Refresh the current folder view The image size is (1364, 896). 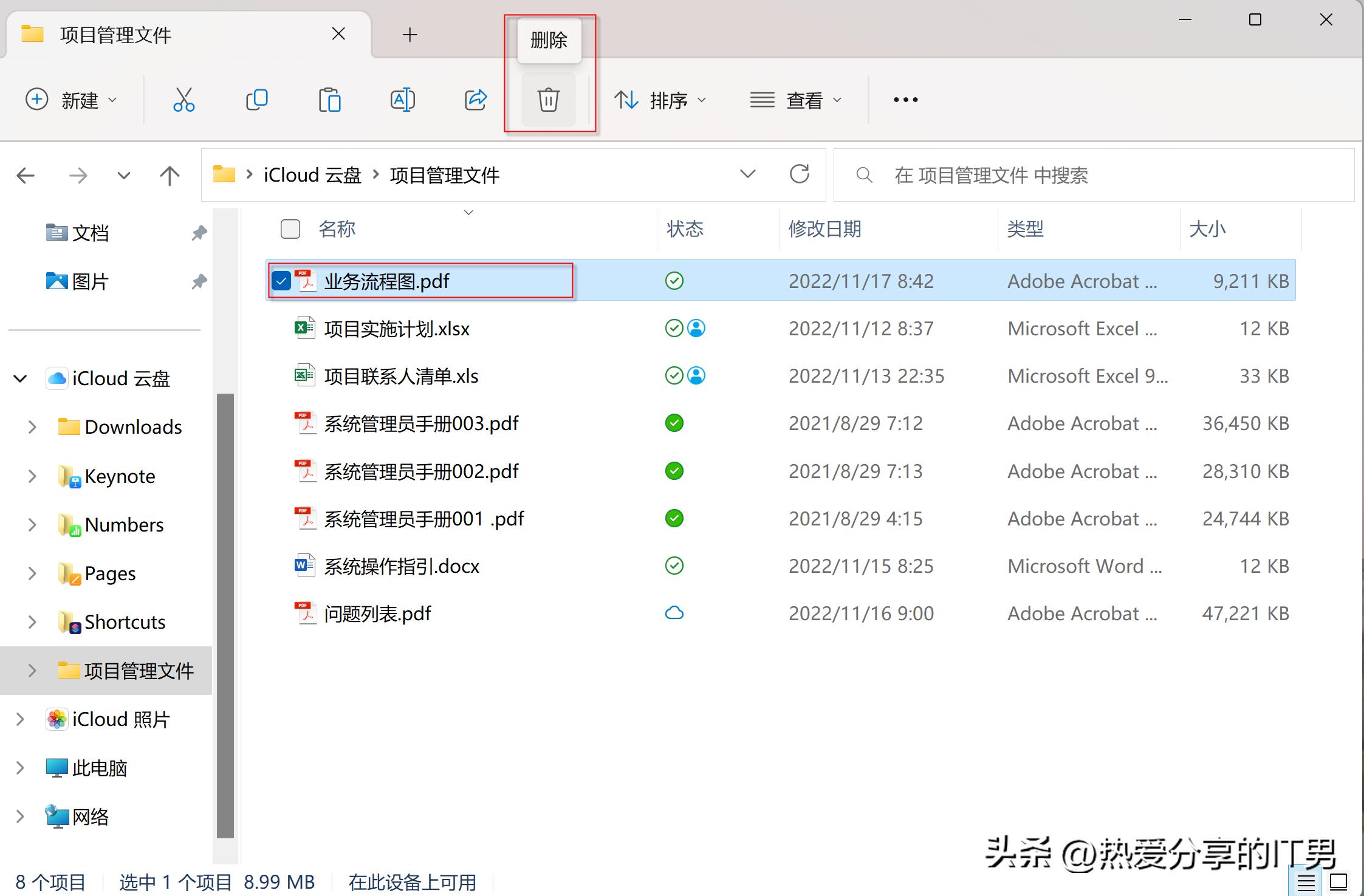[x=800, y=175]
